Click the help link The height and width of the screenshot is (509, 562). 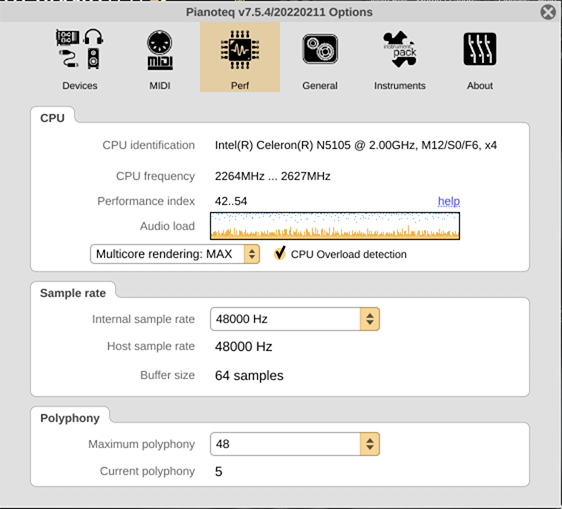[x=449, y=201]
